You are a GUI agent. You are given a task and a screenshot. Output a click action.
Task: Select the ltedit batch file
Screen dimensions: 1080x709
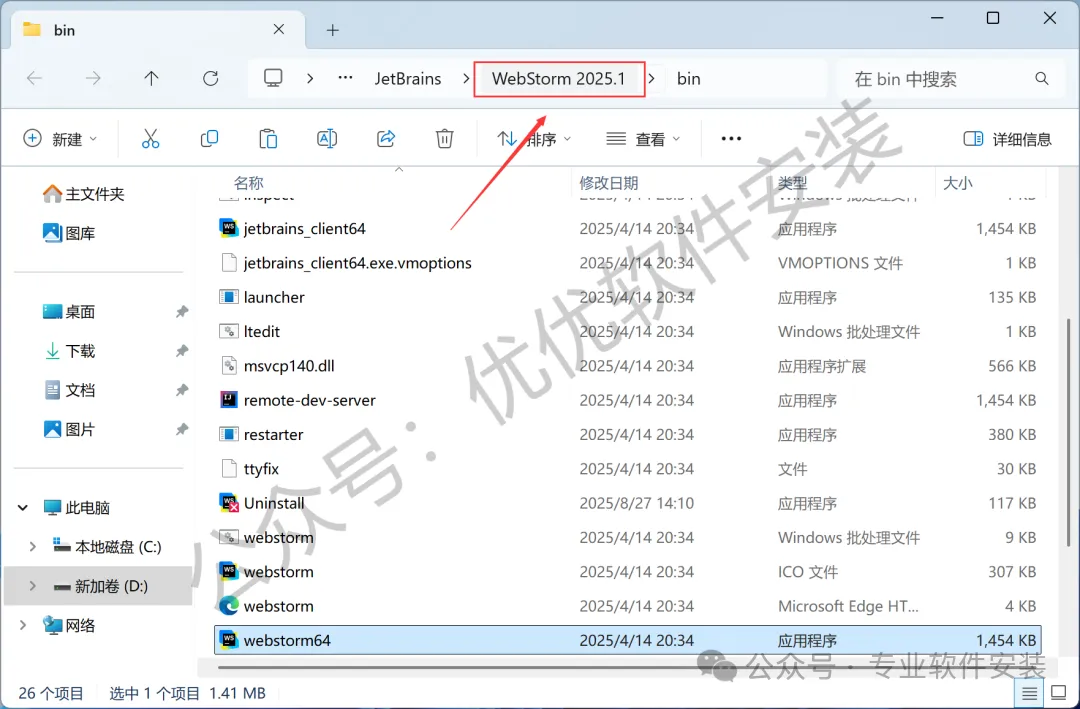tap(627, 331)
